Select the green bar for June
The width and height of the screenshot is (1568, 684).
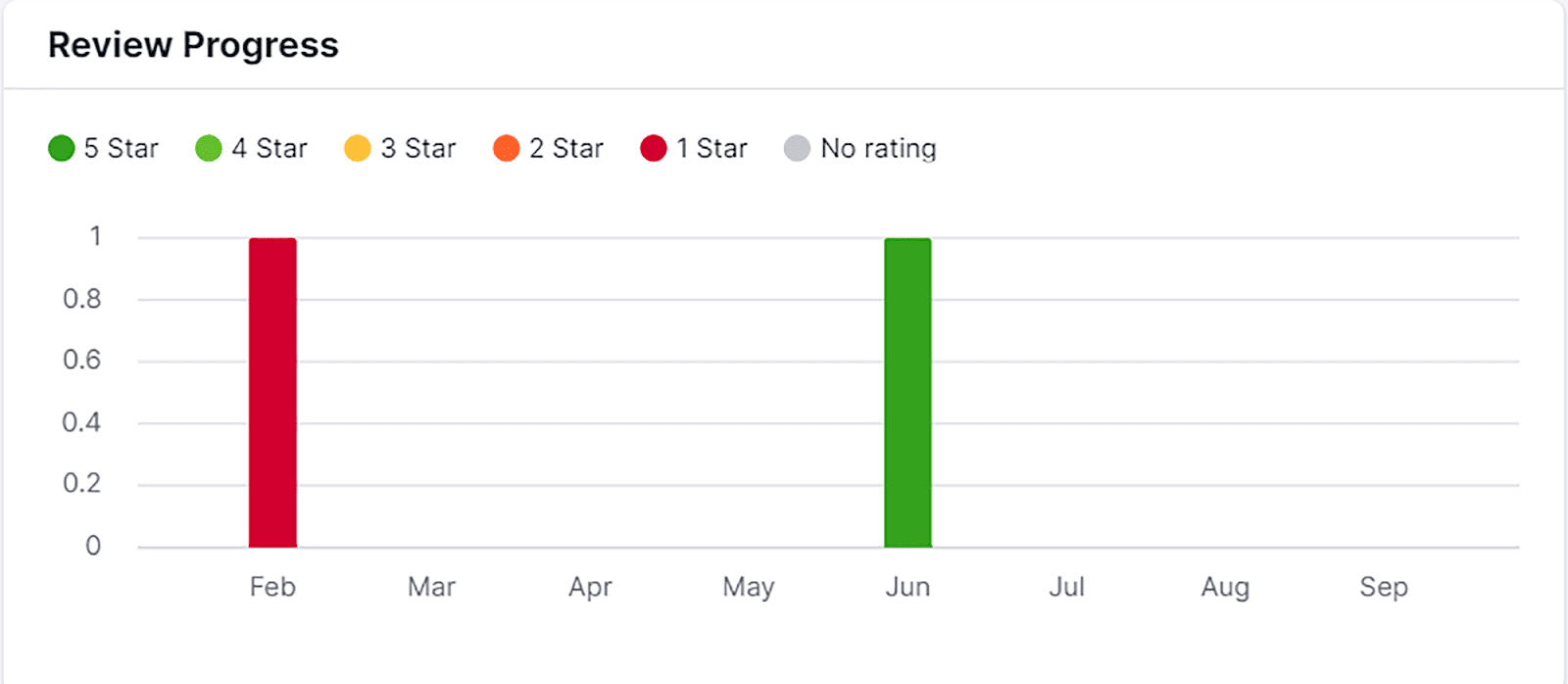907,392
